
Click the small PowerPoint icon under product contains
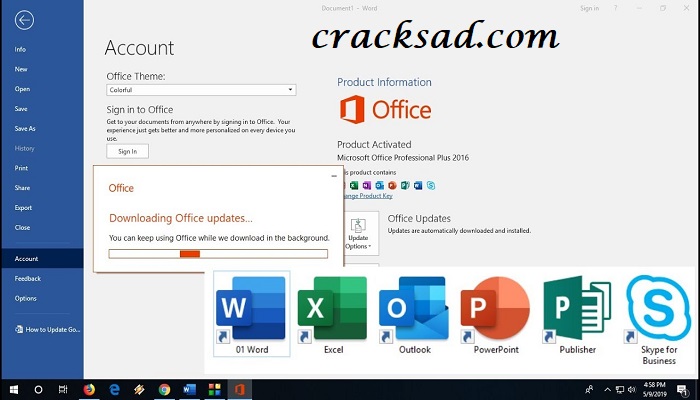pyautogui.click(x=392, y=185)
